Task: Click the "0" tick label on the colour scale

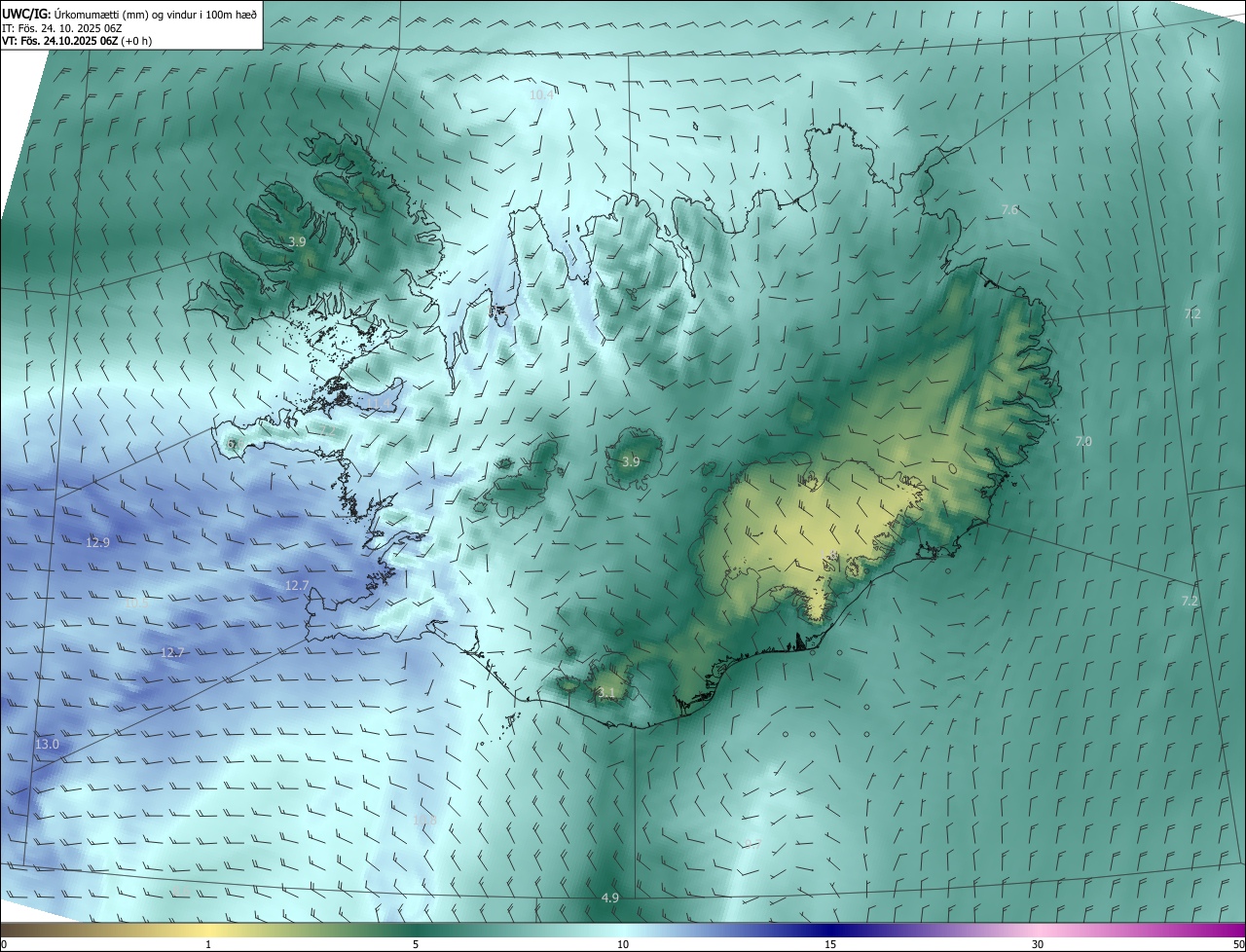Action: click(4, 944)
